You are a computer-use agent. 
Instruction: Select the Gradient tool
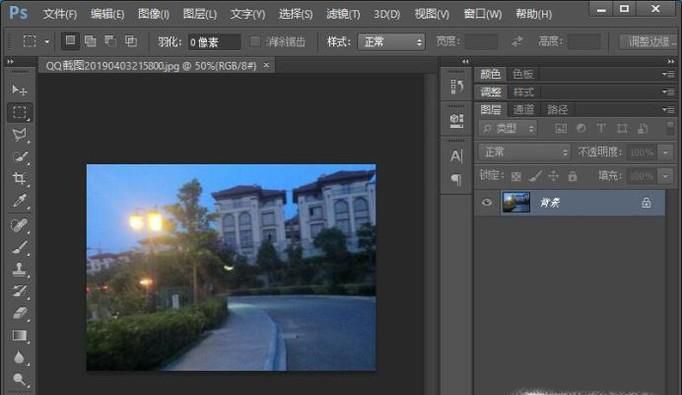tap(19, 335)
